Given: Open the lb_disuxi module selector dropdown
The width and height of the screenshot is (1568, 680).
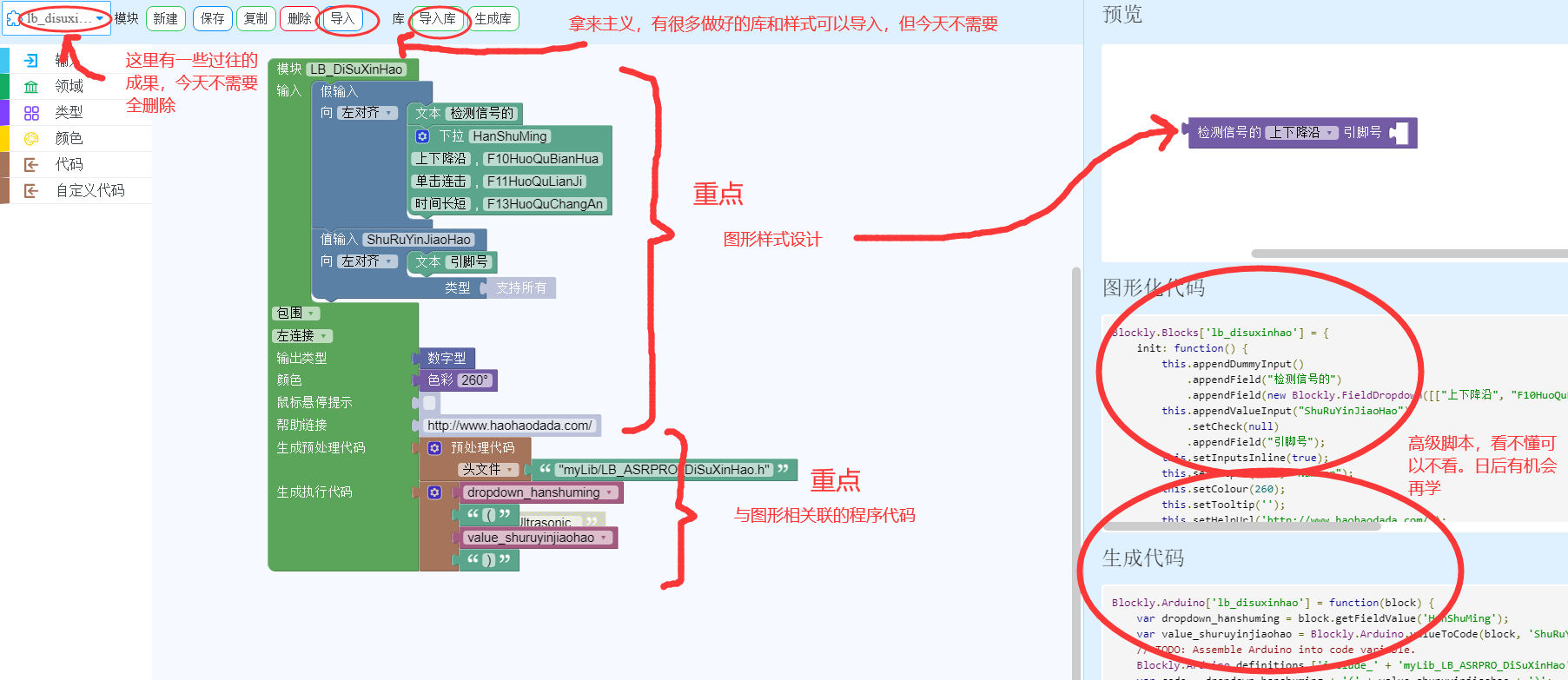Looking at the screenshot, I should pos(57,18).
